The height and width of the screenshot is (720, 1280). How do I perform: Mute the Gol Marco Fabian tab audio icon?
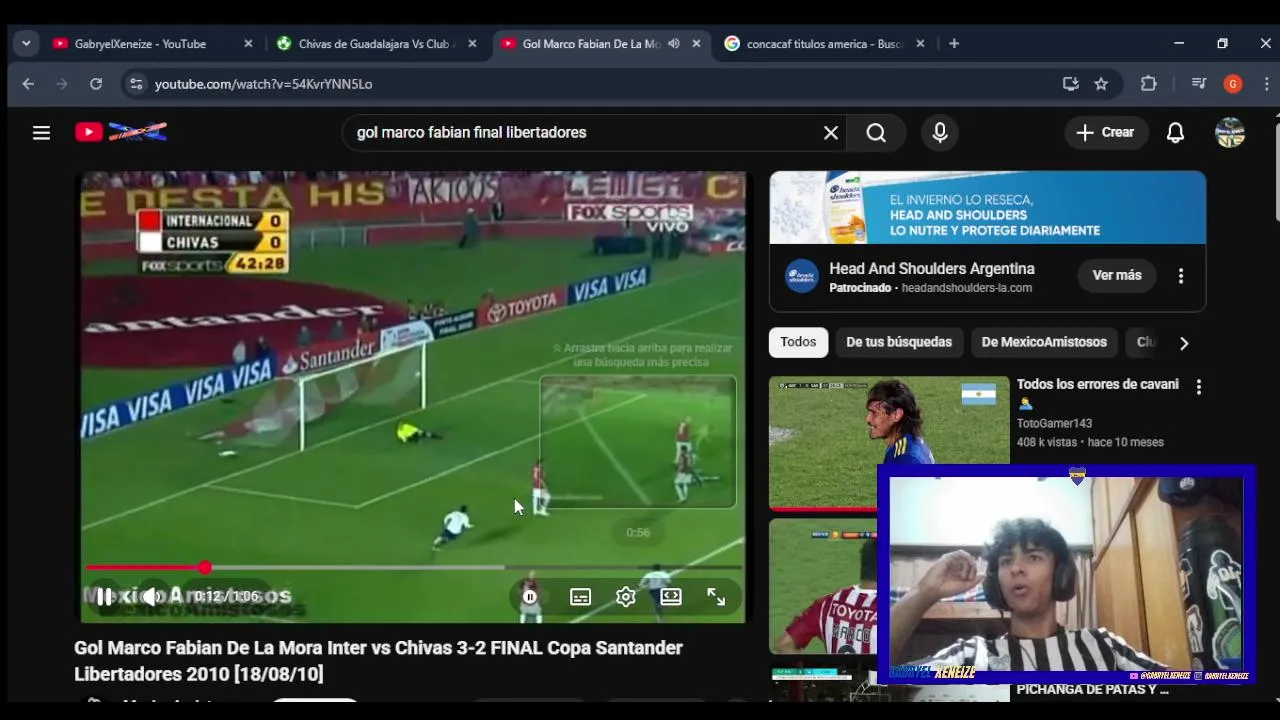(x=674, y=44)
